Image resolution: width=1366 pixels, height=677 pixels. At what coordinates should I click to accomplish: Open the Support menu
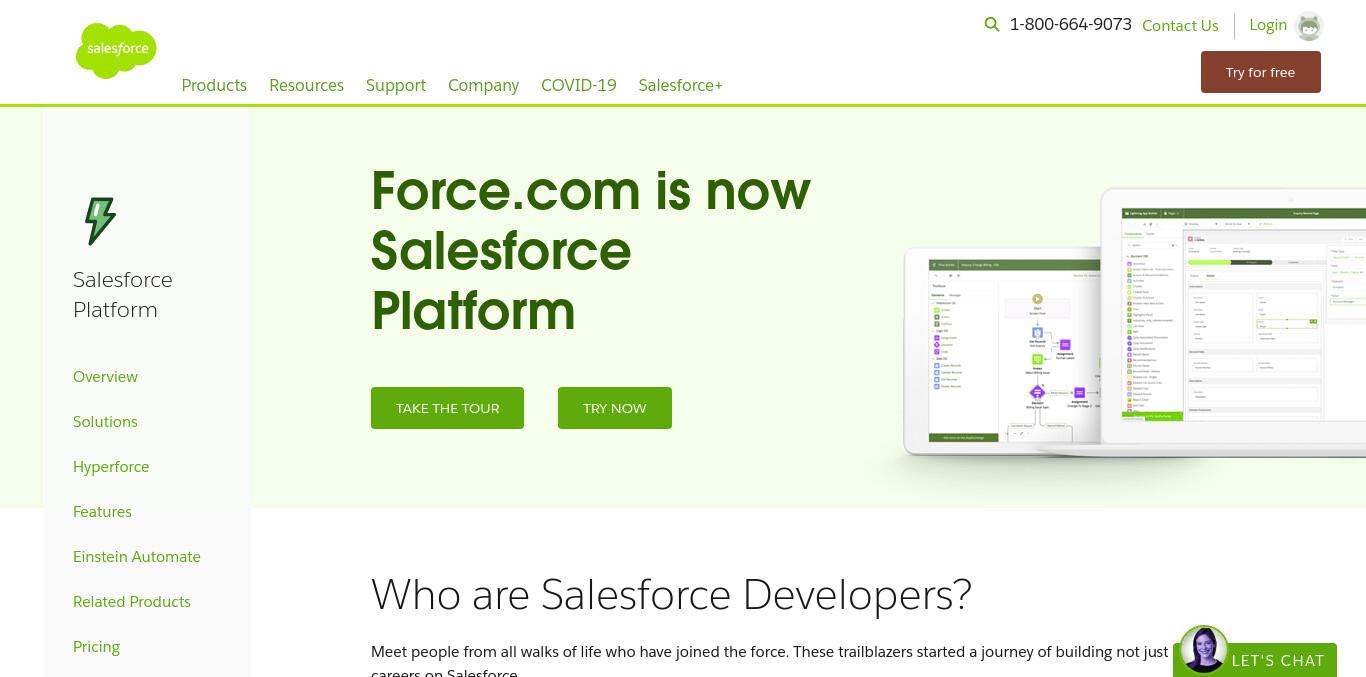tap(396, 85)
